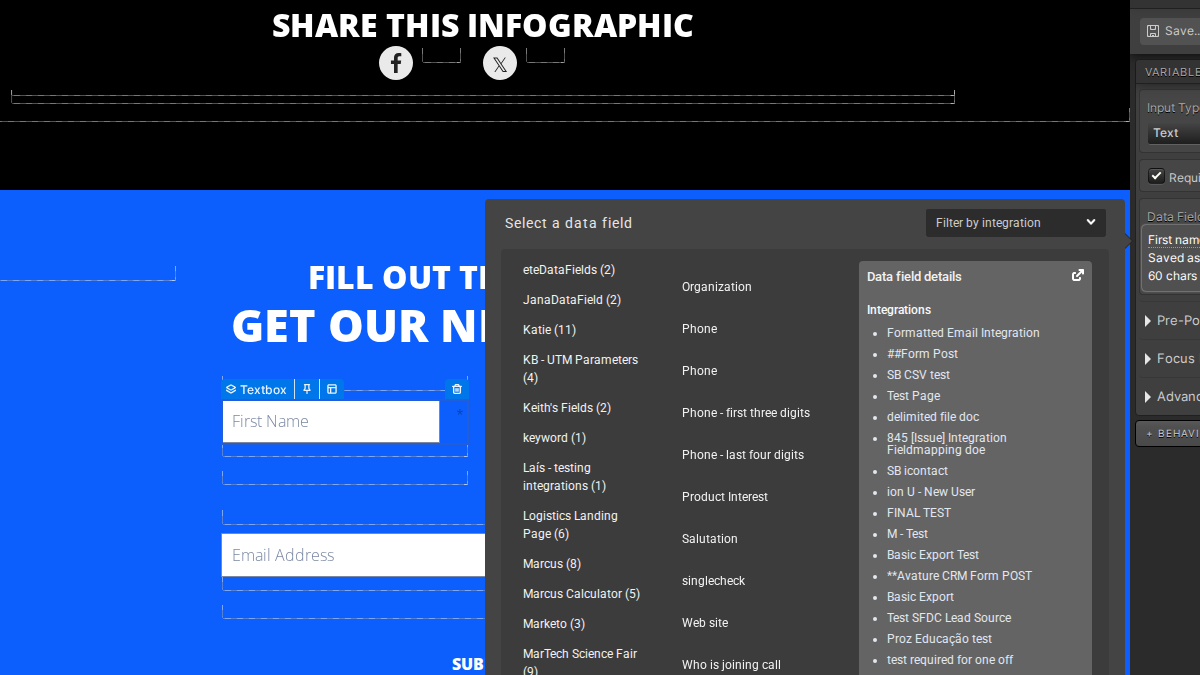Open data field details in new window
The image size is (1200, 675).
pos(1078,276)
